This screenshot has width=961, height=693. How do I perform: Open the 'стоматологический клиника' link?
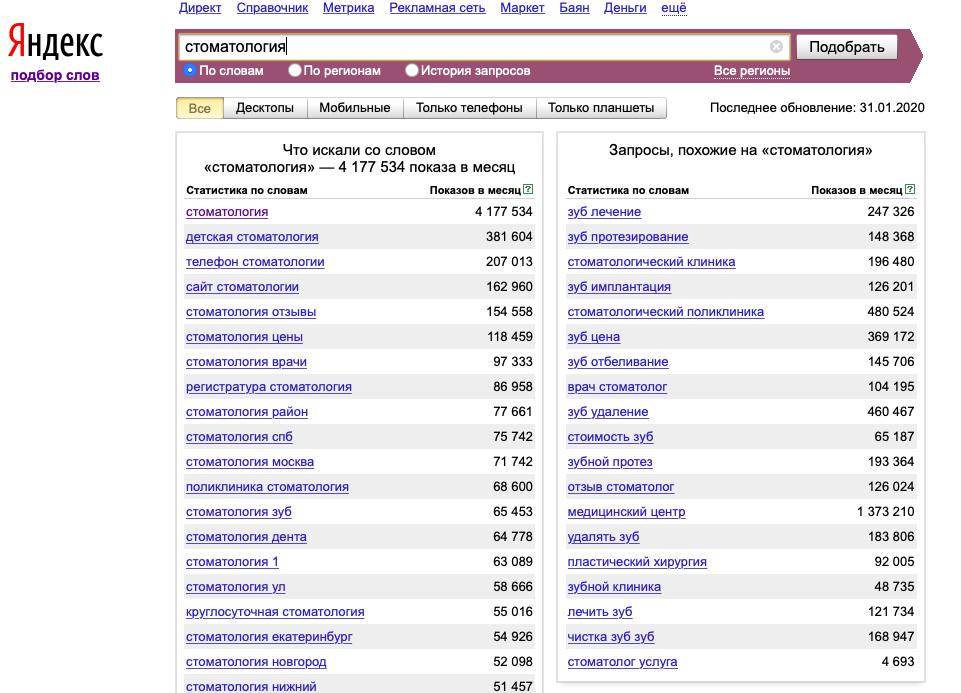[651, 262]
